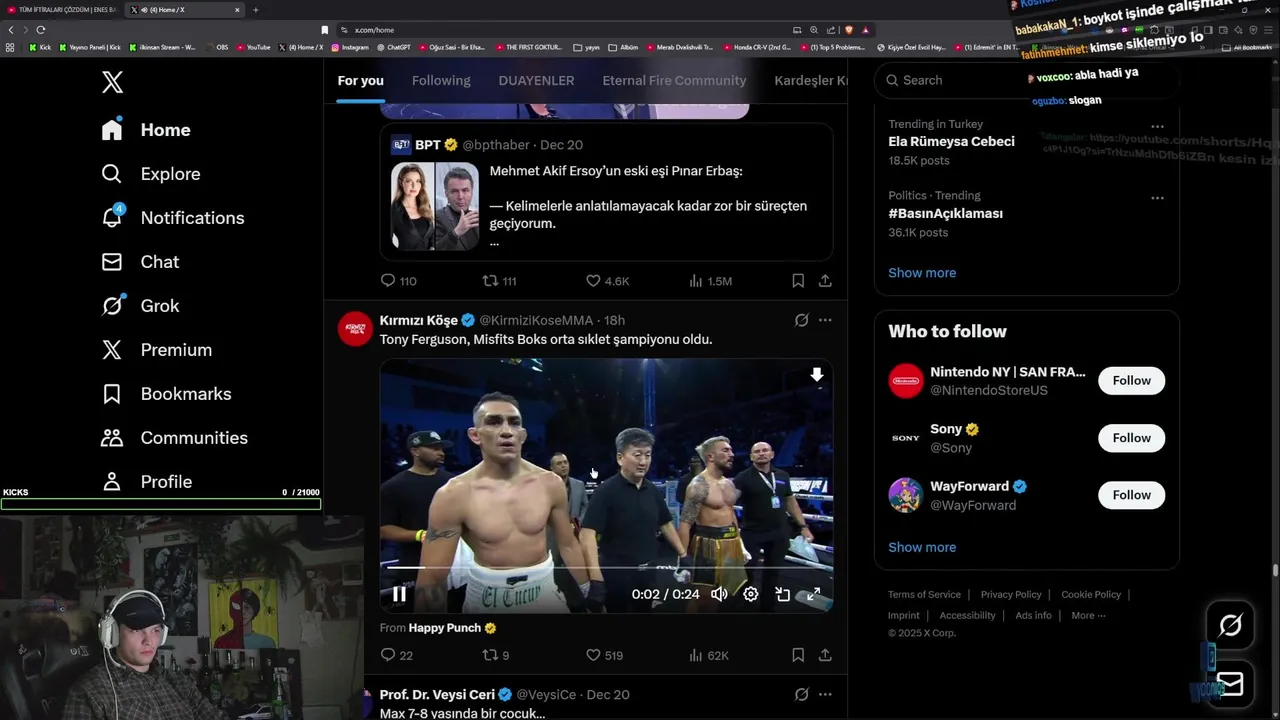Open the YouTube bookmark
The image size is (1280, 720).
tap(253, 47)
